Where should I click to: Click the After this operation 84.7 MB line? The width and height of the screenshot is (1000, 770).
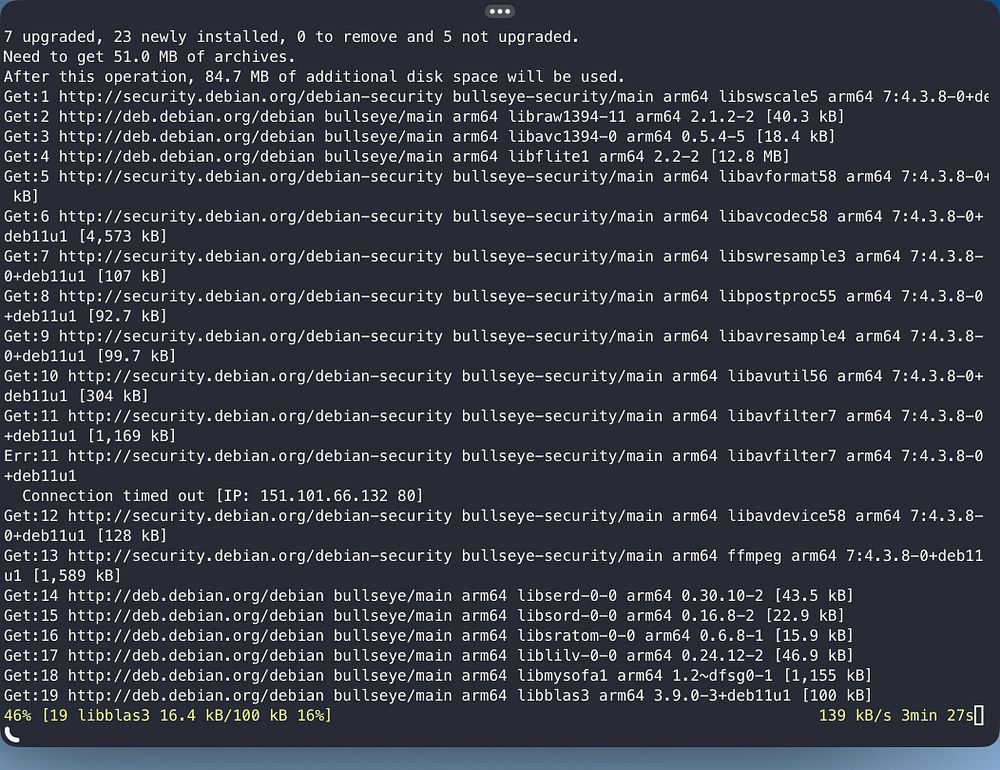click(314, 77)
